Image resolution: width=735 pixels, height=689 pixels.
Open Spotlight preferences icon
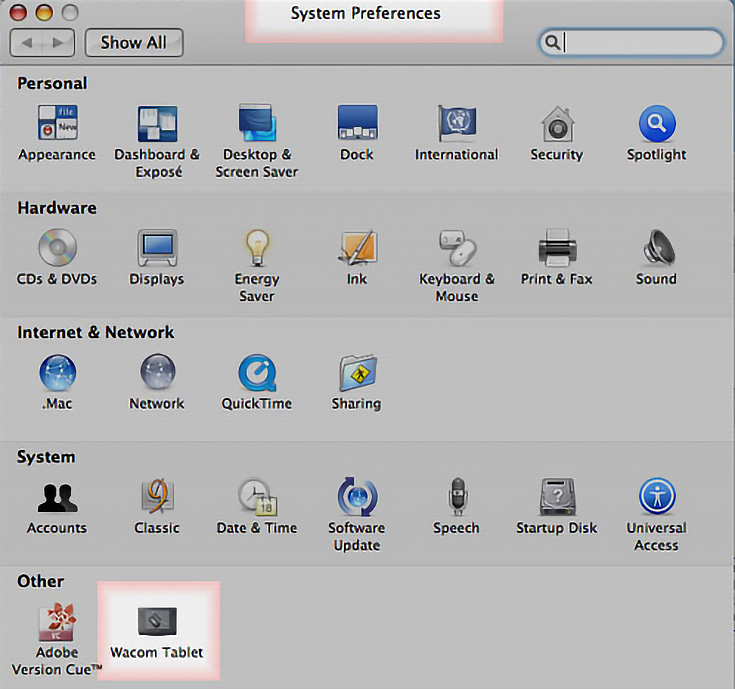click(x=657, y=123)
